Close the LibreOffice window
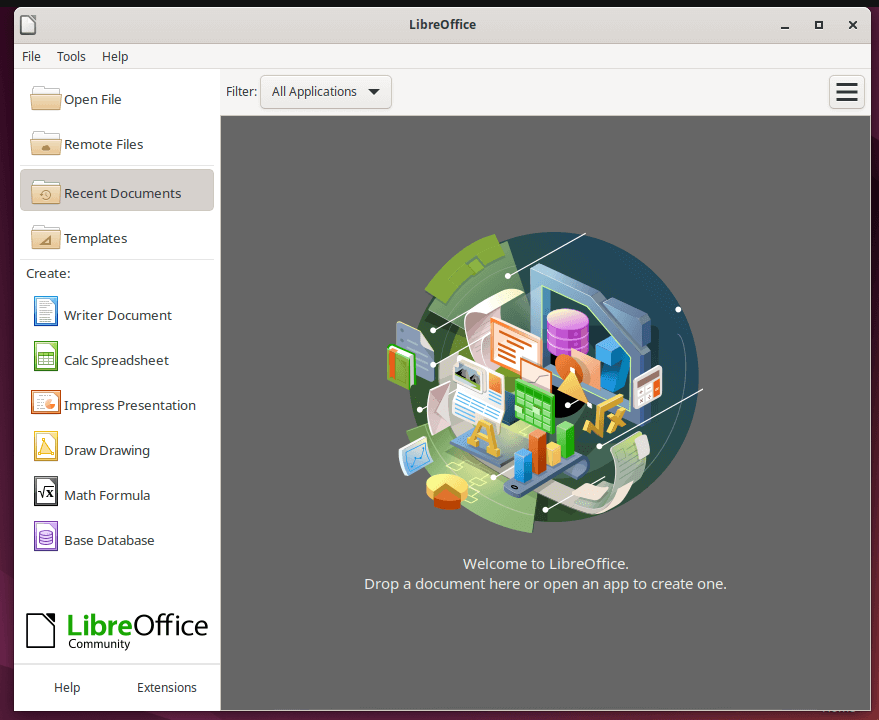879x720 pixels. pos(853,25)
